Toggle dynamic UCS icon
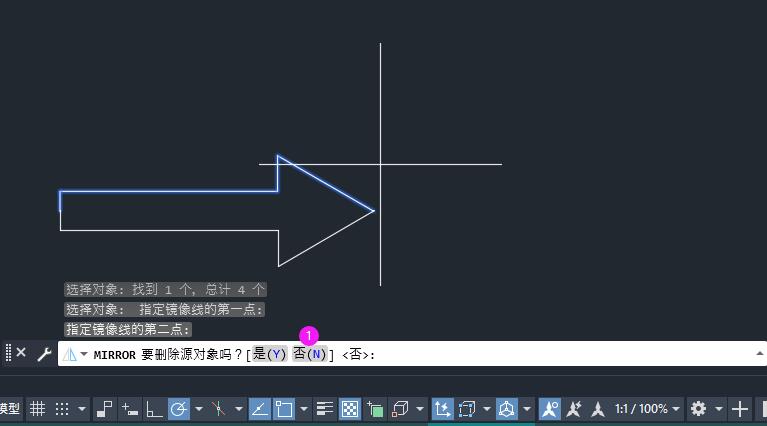Screen dimensions: 767x426 coord(442,408)
